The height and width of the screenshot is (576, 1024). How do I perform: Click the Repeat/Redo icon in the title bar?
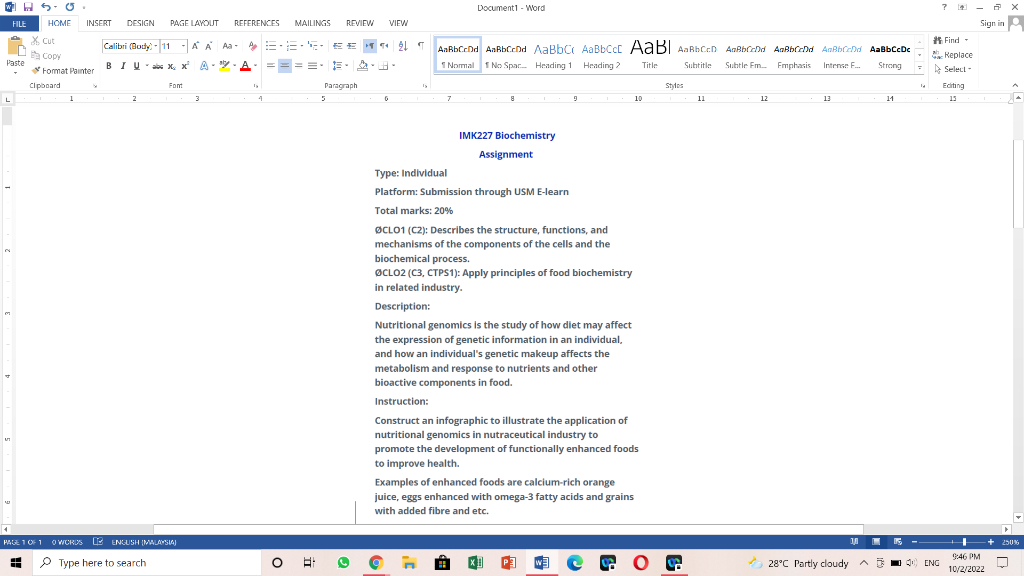click(70, 7)
